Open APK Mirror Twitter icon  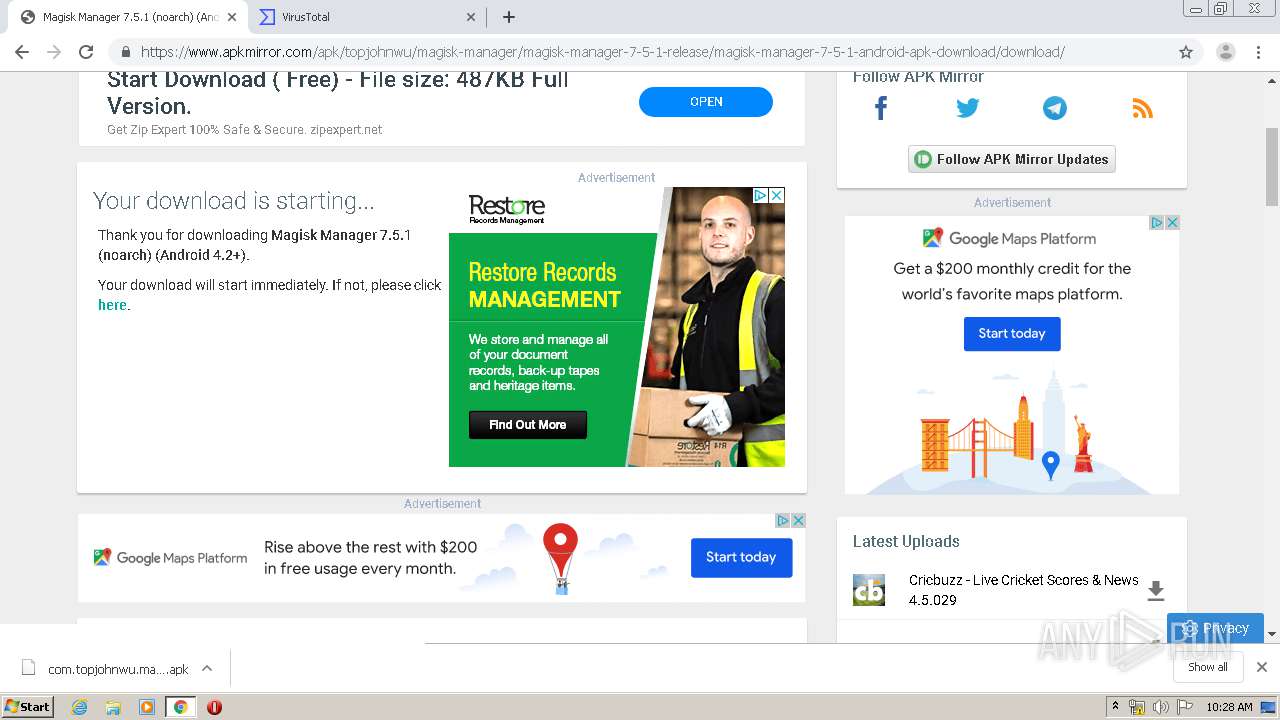pyautogui.click(x=967, y=108)
